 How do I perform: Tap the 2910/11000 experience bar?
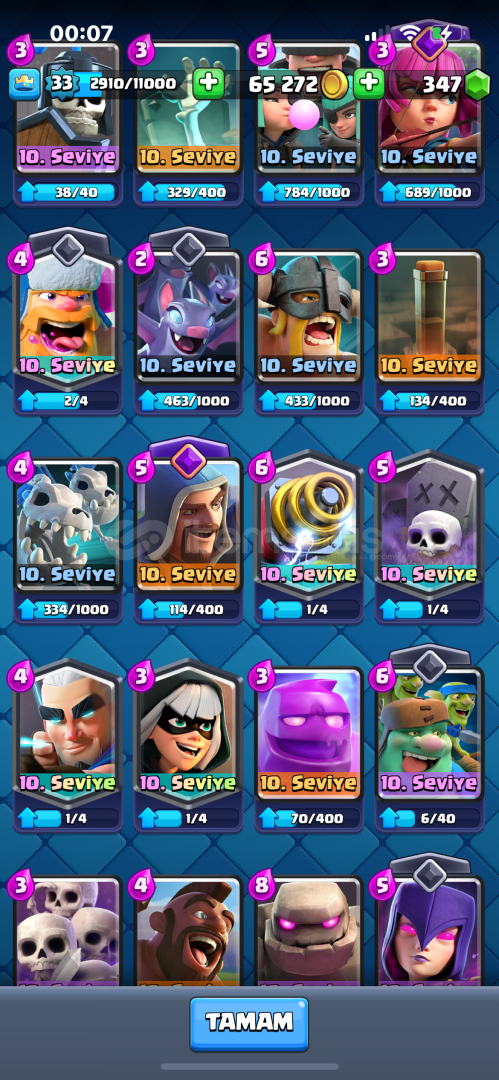pyautogui.click(x=131, y=84)
